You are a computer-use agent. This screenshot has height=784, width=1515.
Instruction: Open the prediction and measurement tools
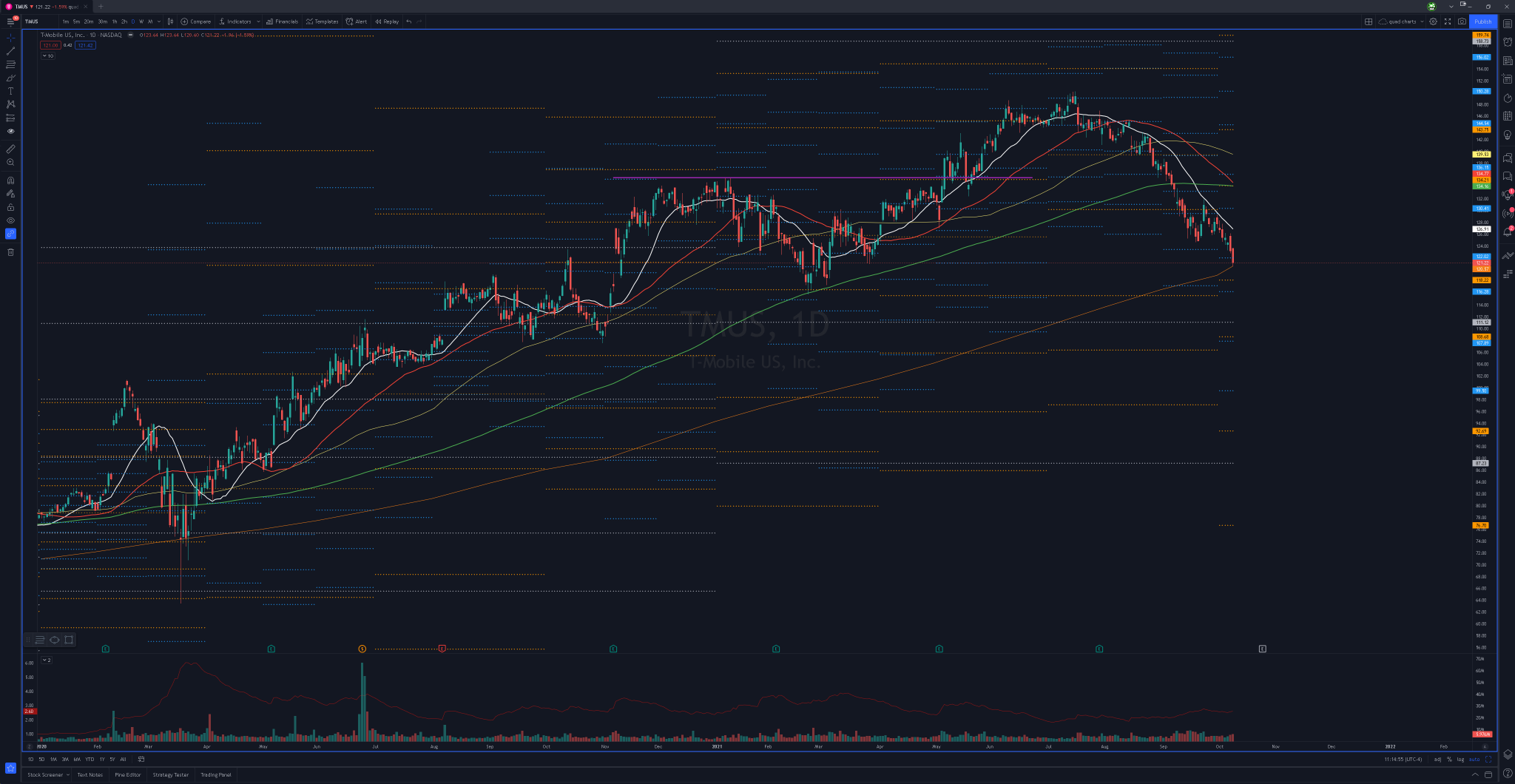pos(10,118)
